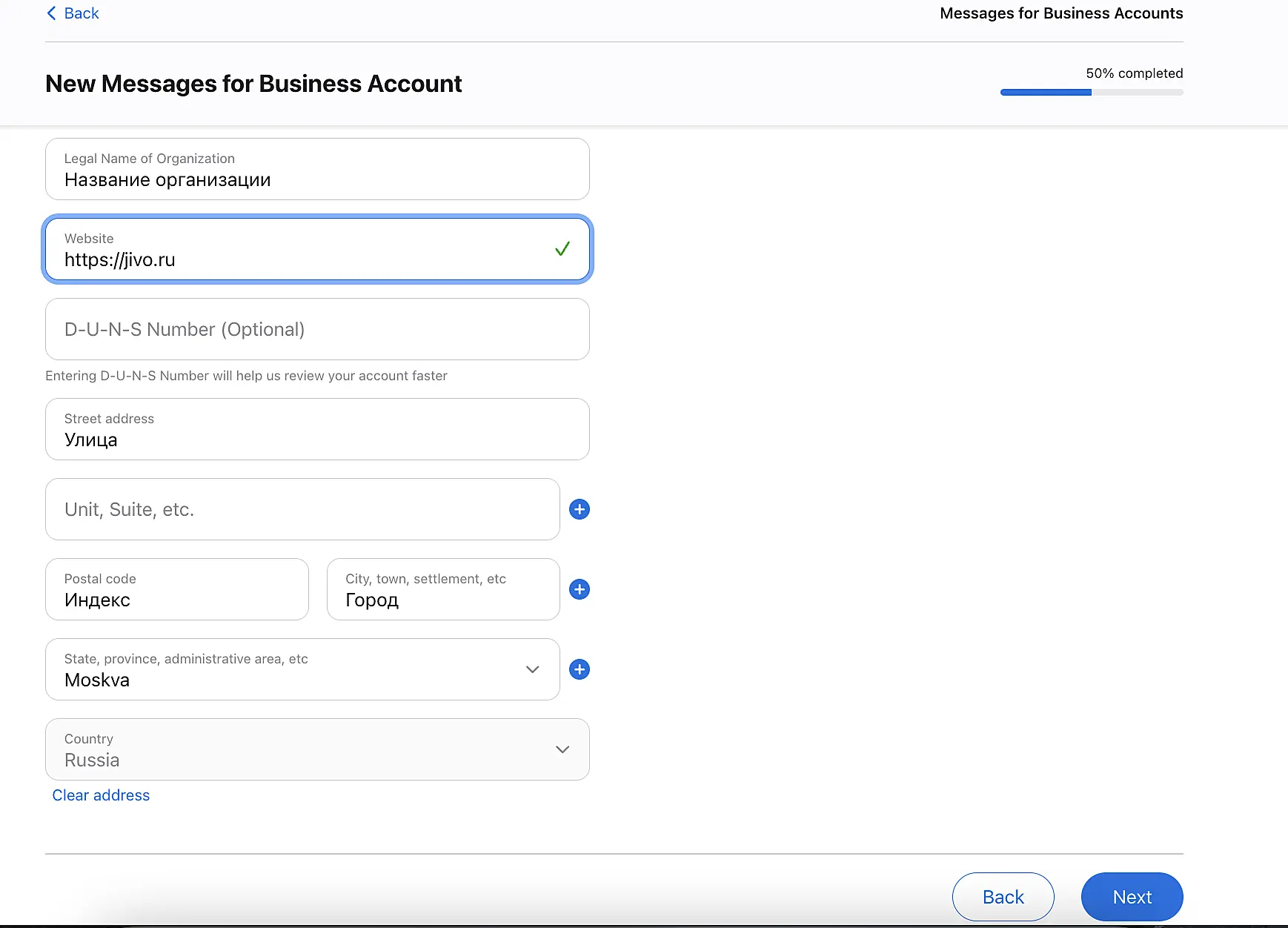Click the Clear address link
The image size is (1288, 928).
pos(101,795)
